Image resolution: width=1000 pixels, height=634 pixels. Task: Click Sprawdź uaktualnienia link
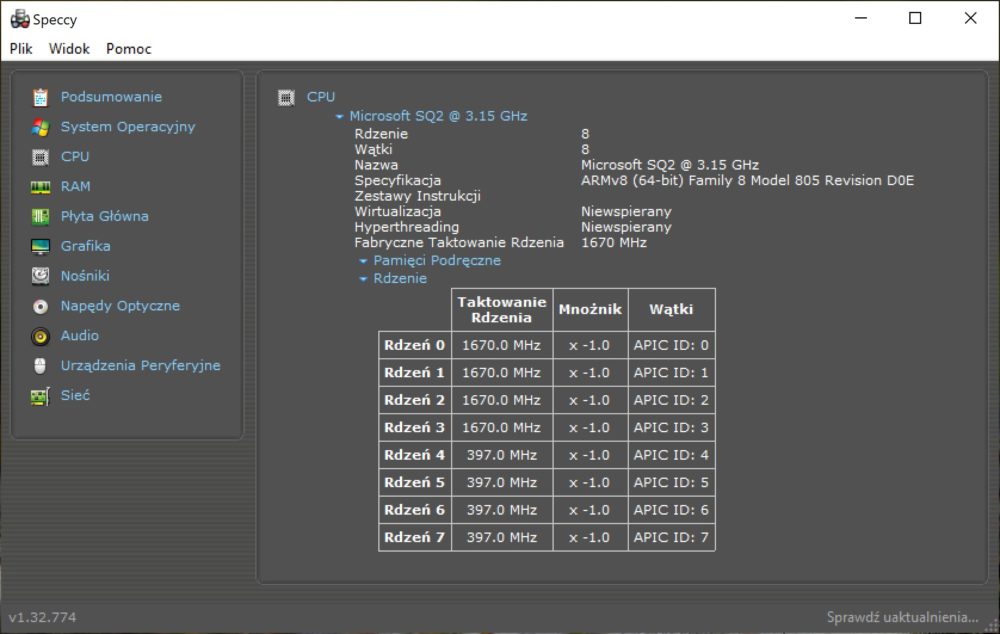click(902, 617)
